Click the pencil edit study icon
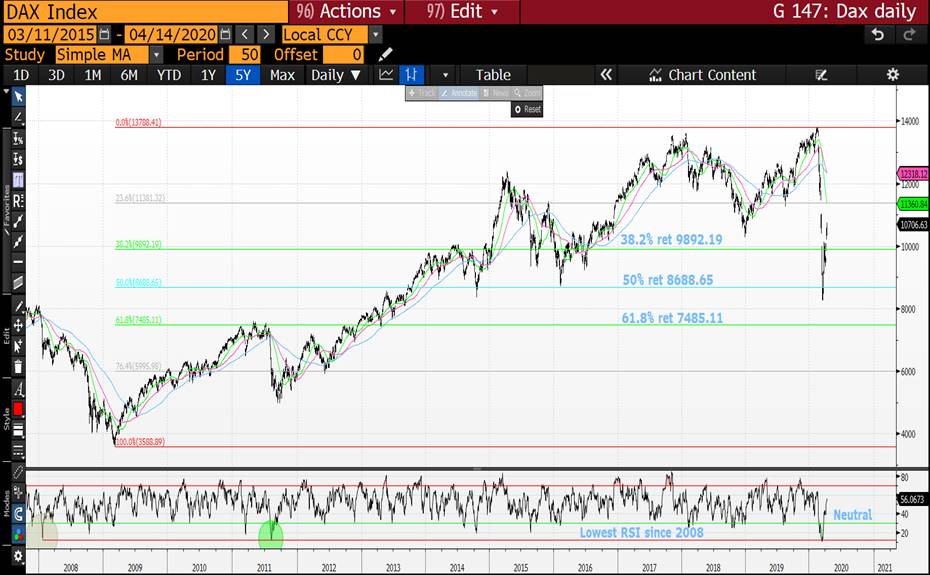Viewport: 930px width, 575px height. tap(386, 55)
